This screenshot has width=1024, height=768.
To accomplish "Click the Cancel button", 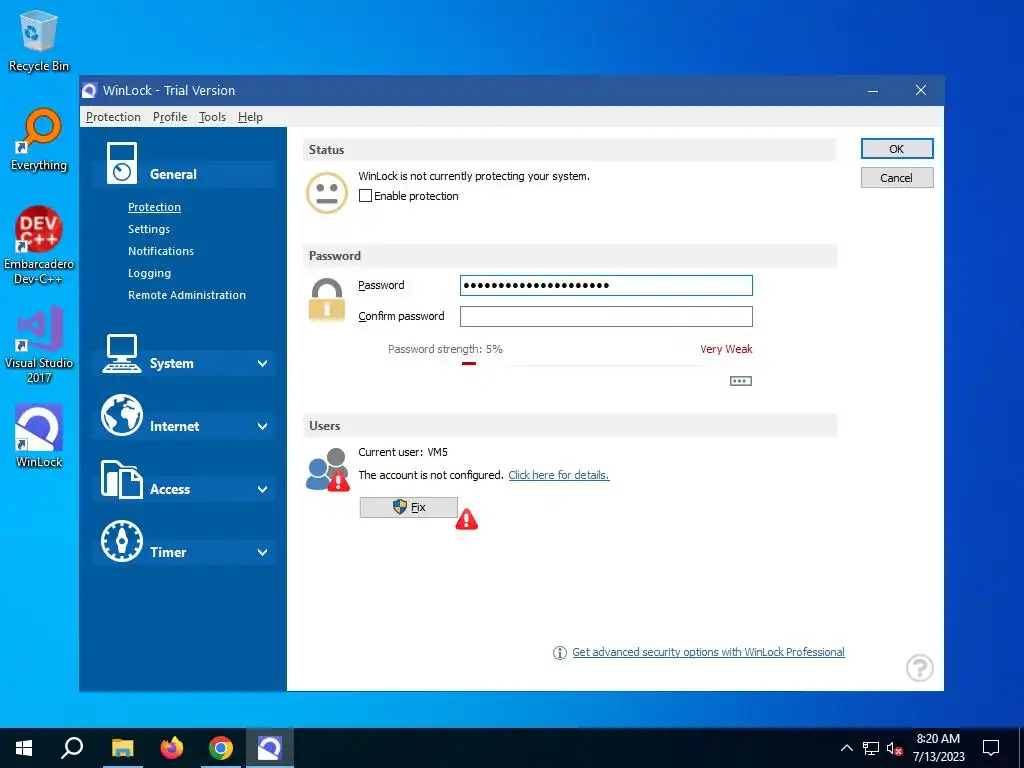I will tap(897, 178).
